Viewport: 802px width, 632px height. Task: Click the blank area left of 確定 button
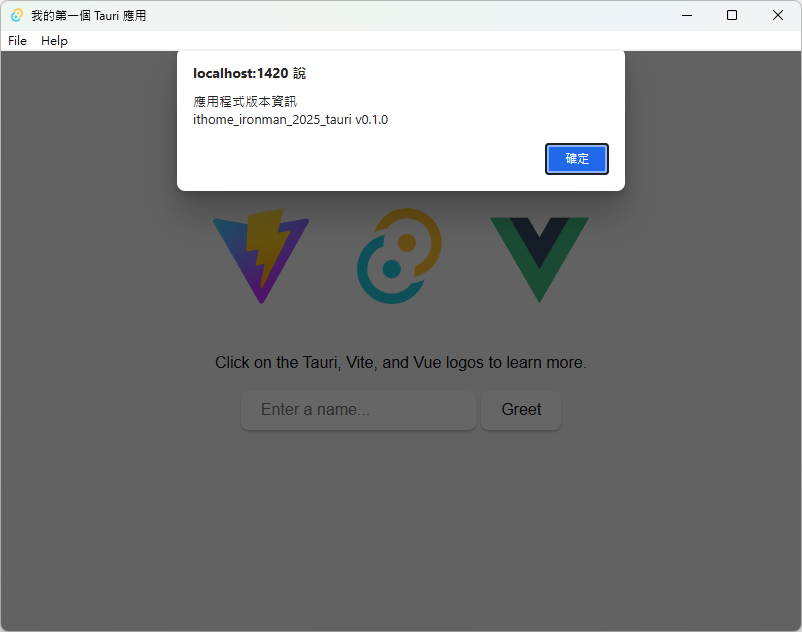tap(358, 159)
